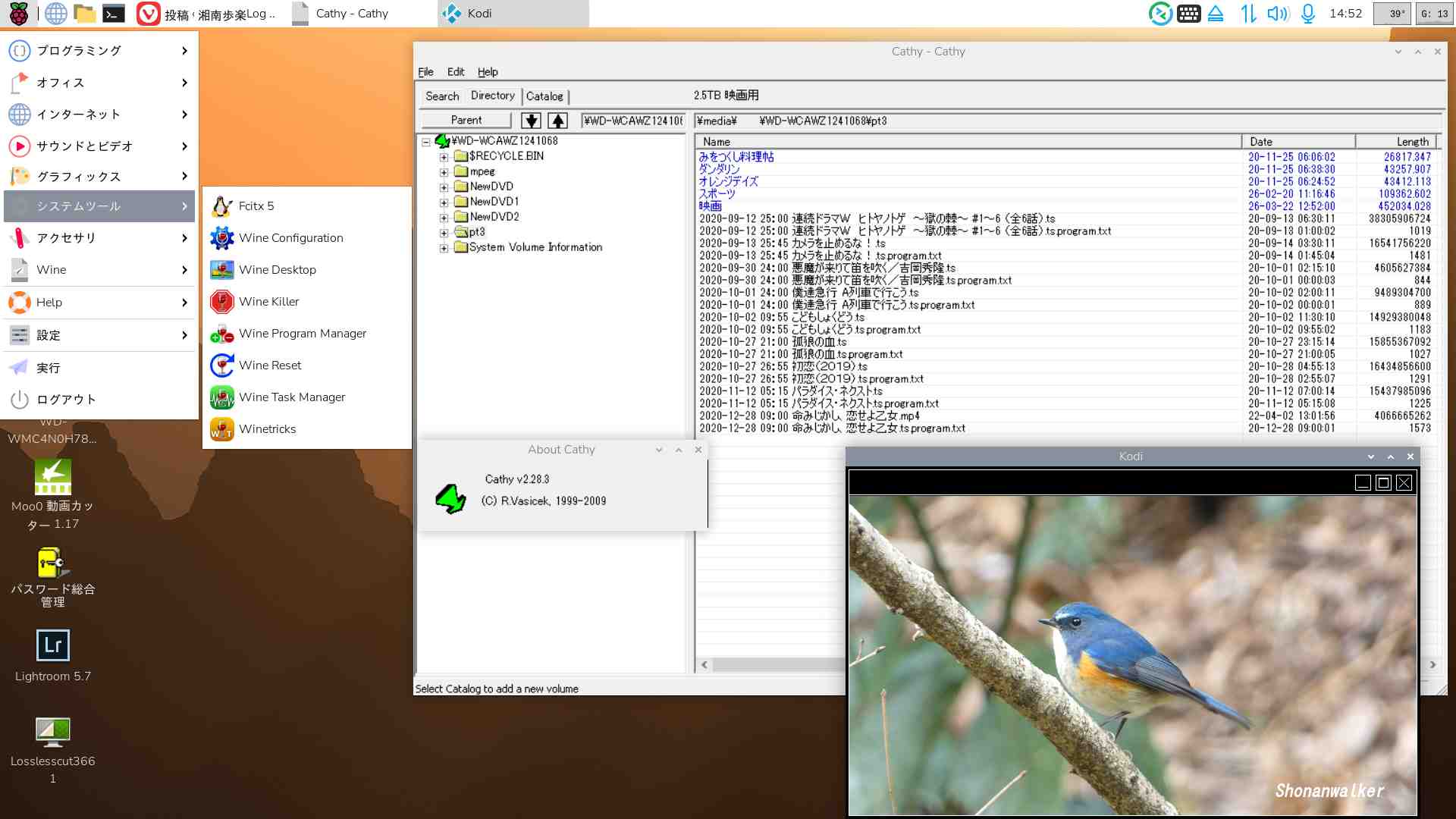Expand the mpeg folder tree node

(x=444, y=172)
